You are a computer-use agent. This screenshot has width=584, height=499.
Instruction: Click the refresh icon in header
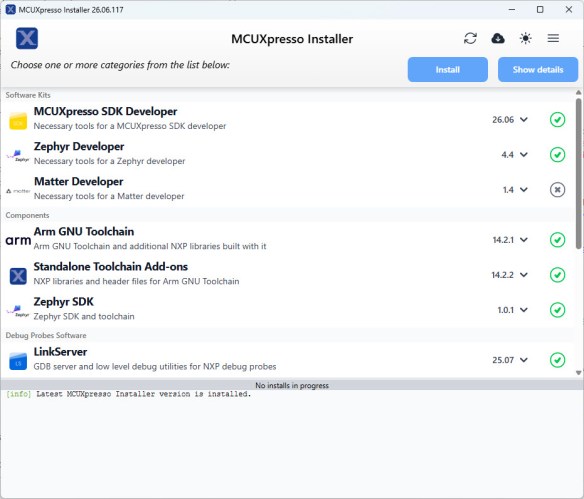tap(470, 38)
